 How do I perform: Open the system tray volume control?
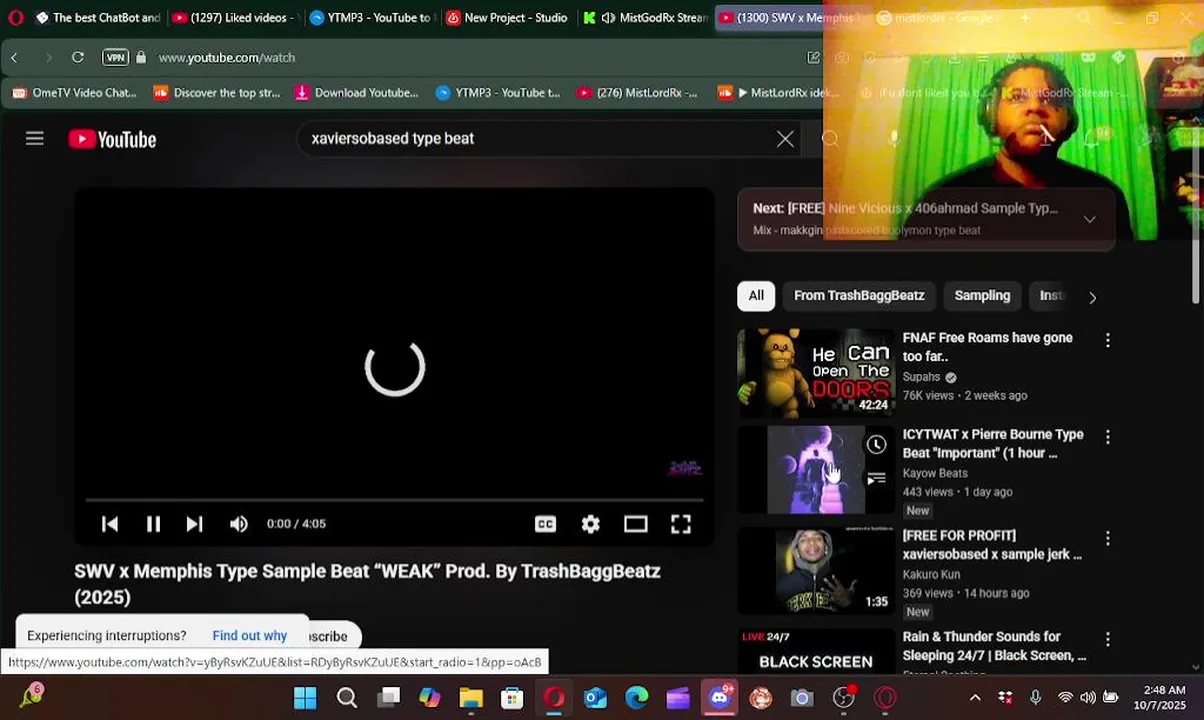[x=1087, y=697]
